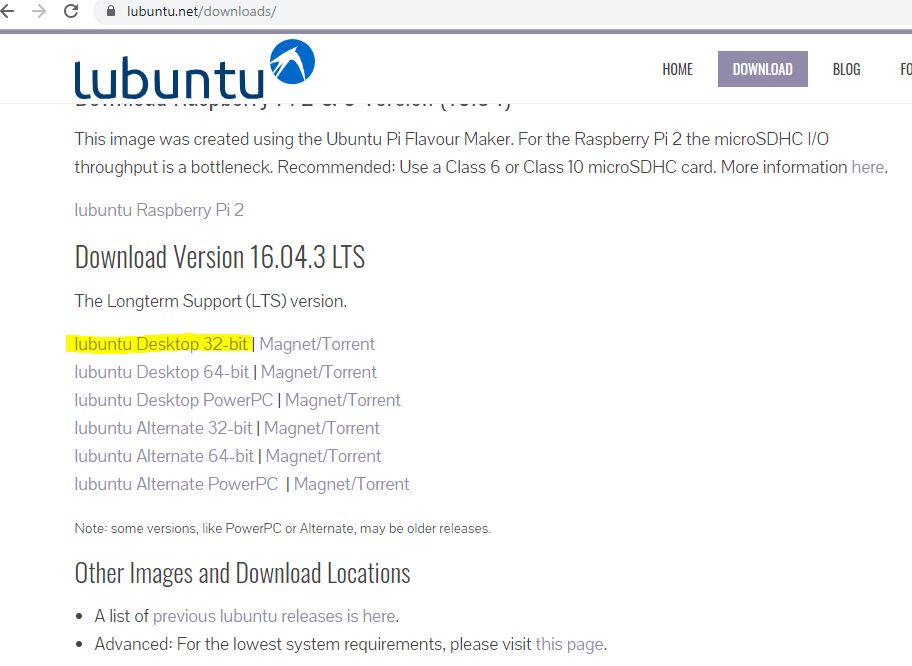Click the browser forward arrow
Screen dimensions: 912x666
tap(39, 11)
